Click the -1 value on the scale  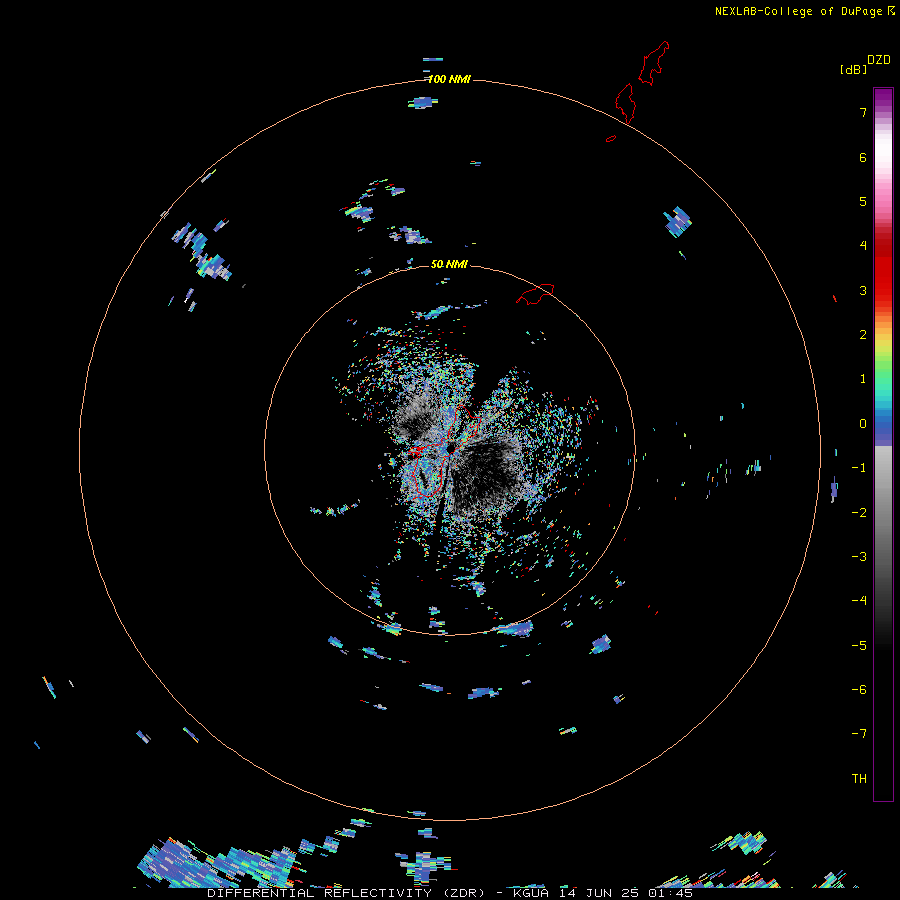[x=859, y=468]
